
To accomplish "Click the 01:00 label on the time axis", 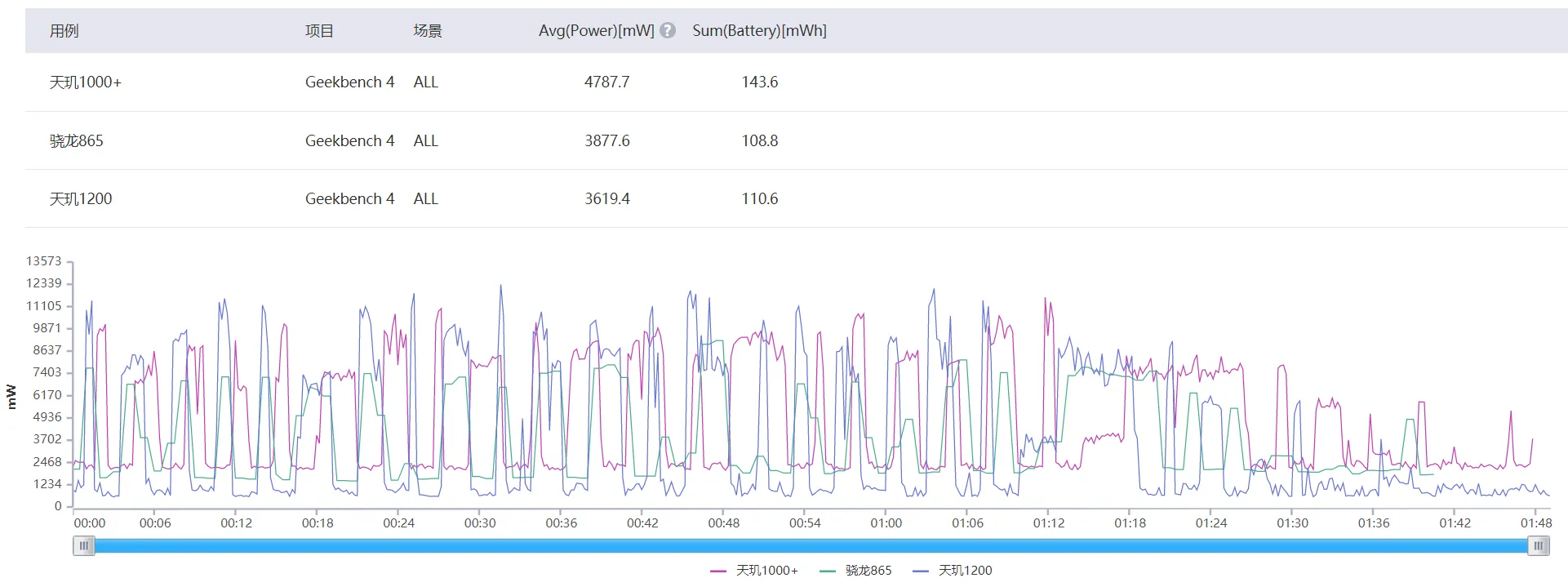I will pos(886,523).
